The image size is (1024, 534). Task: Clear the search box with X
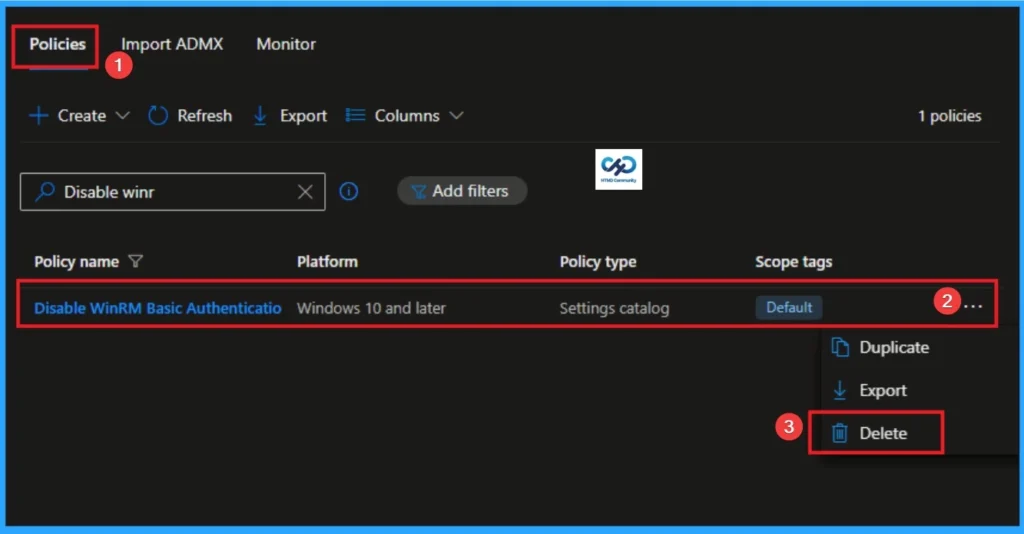coord(305,192)
